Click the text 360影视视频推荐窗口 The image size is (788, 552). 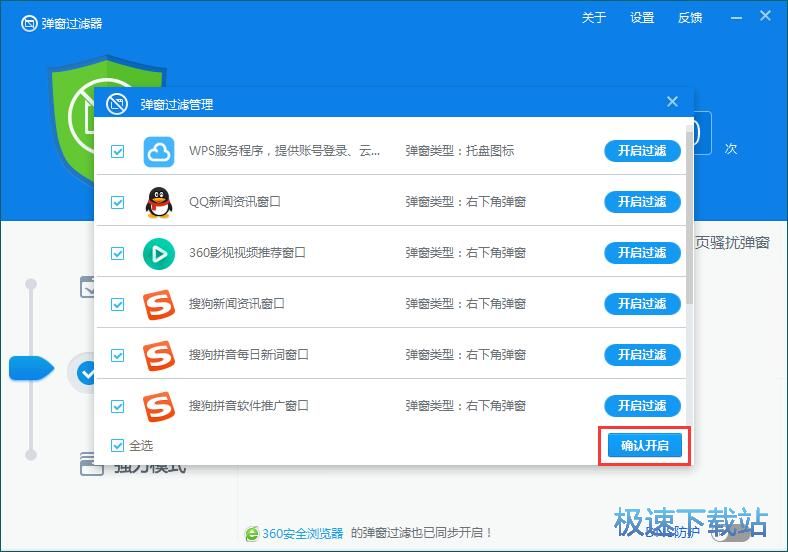[x=247, y=252]
